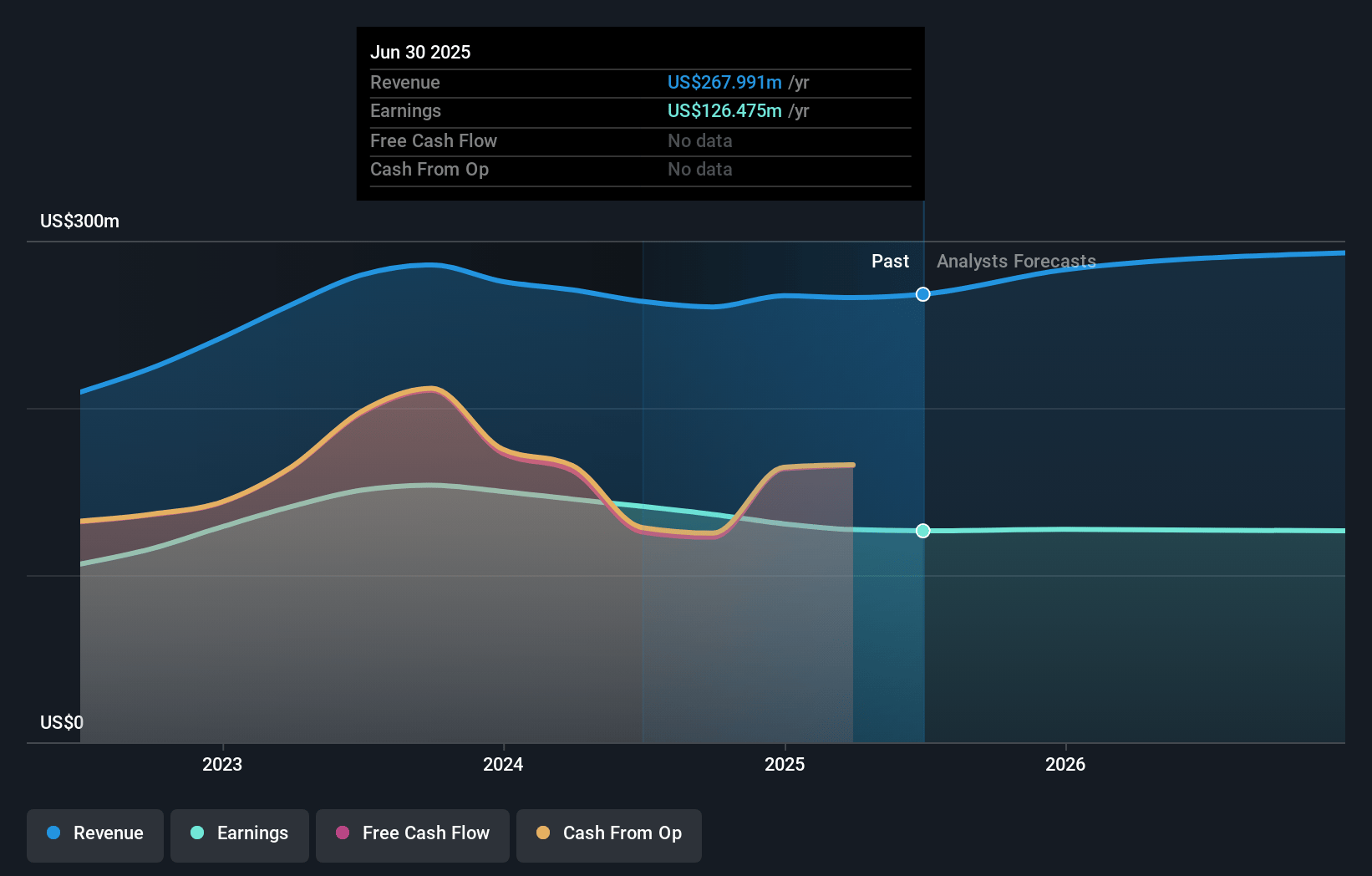Image resolution: width=1372 pixels, height=876 pixels.
Task: Click the Revenue row label in tooltip
Action: coord(405,82)
